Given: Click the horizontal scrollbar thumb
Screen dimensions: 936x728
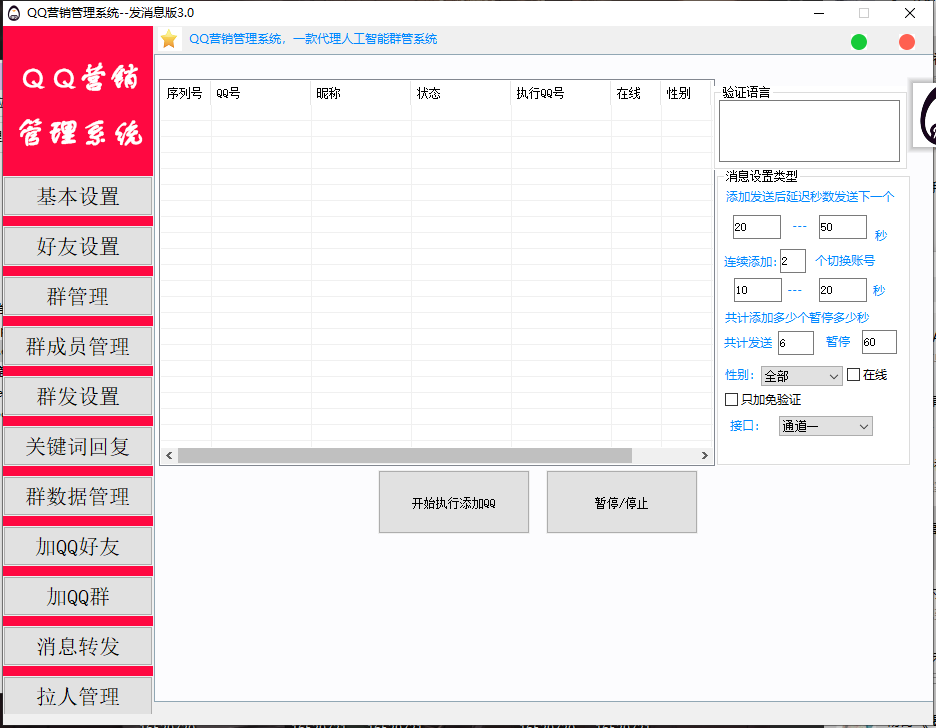Looking at the screenshot, I should (405, 456).
